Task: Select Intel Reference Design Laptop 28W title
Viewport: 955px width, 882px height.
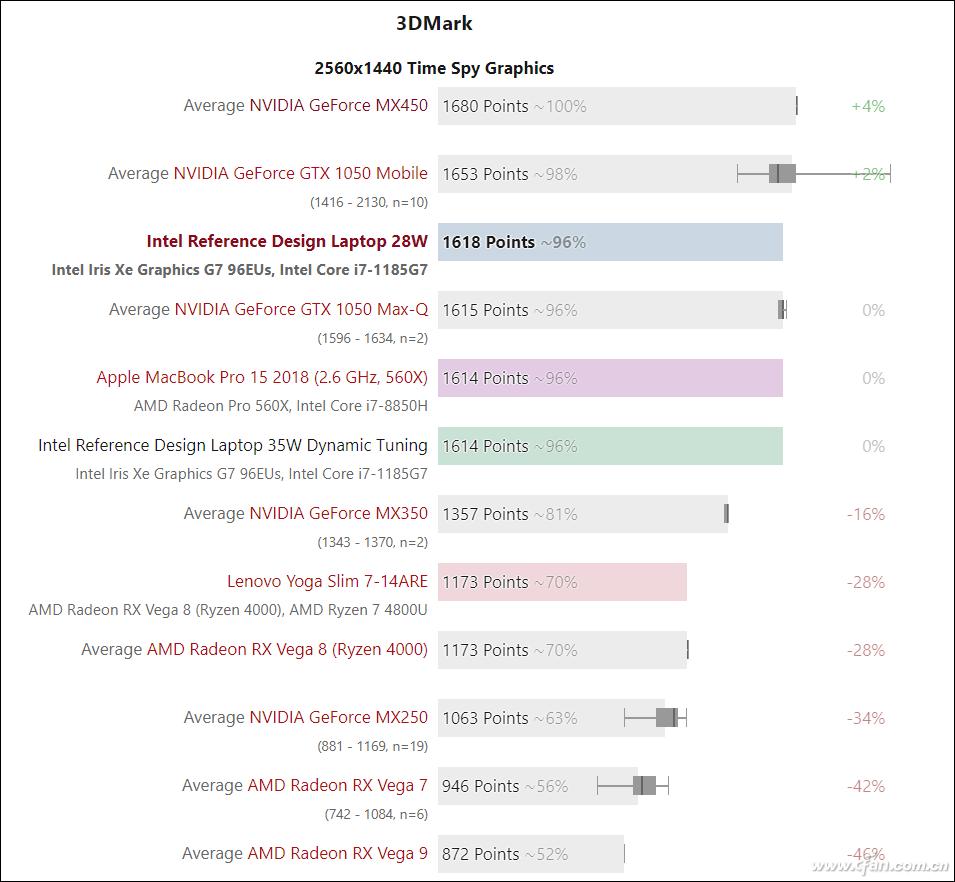Action: [x=287, y=241]
